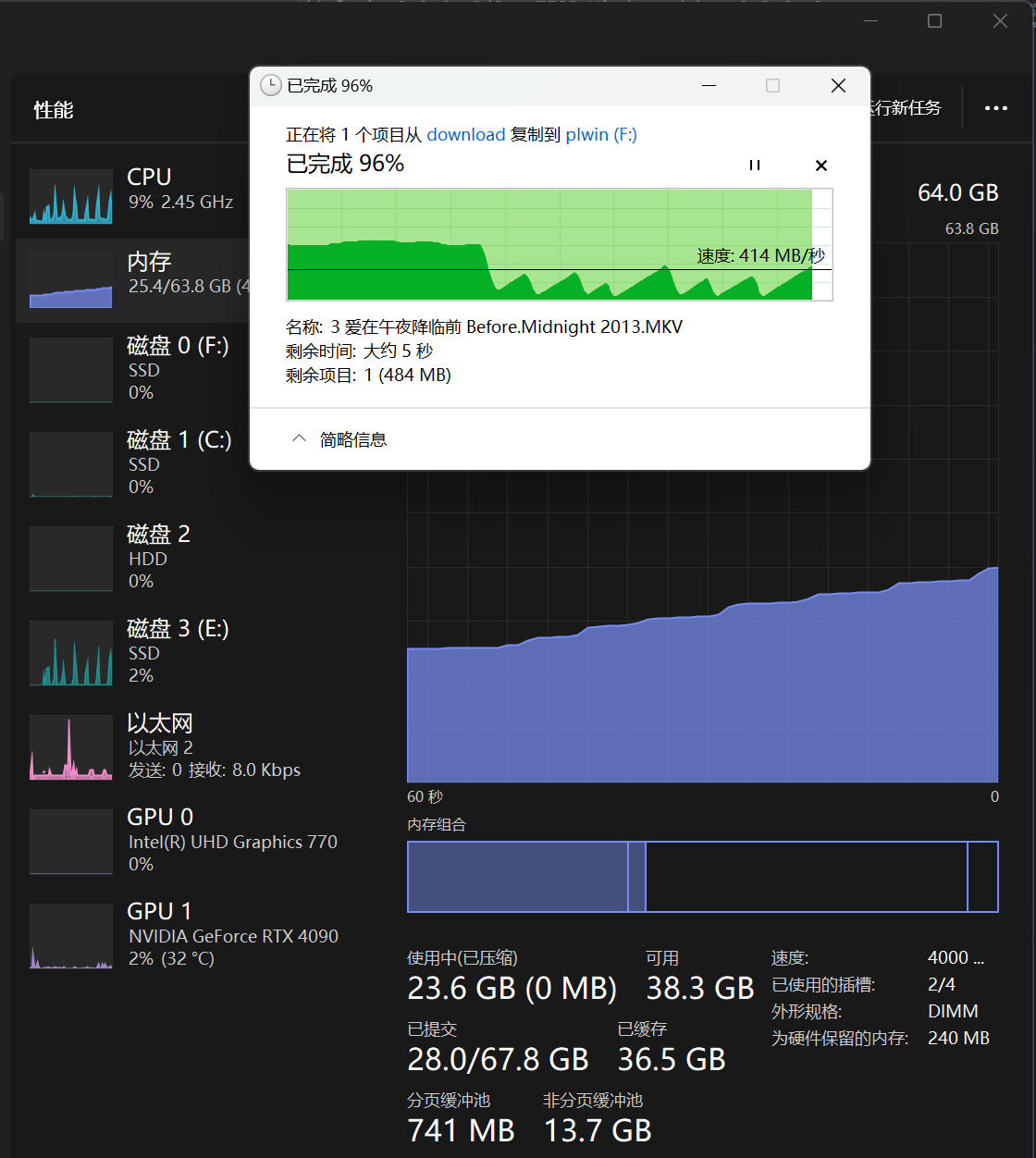The width and height of the screenshot is (1036, 1158).
Task: Click the copy speed progress graph
Action: (559, 244)
